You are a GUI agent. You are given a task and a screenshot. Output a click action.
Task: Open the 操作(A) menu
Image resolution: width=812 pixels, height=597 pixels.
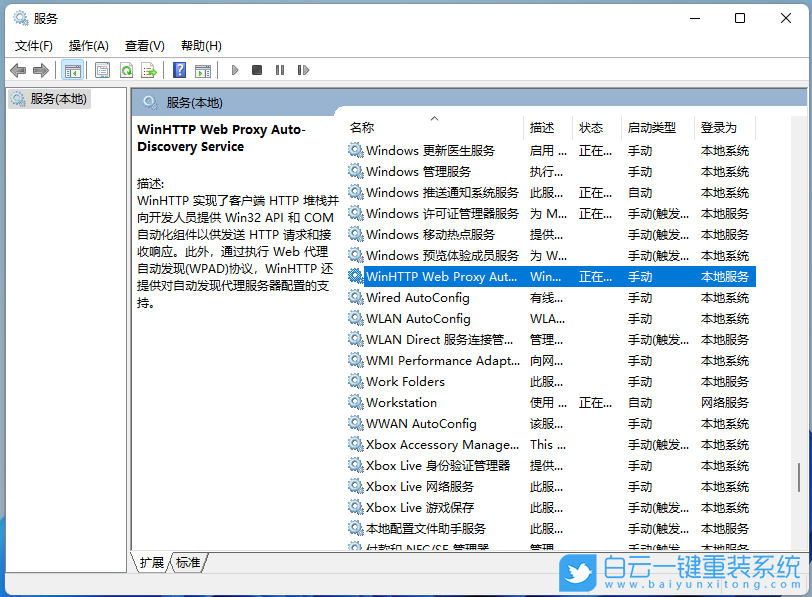tap(89, 45)
